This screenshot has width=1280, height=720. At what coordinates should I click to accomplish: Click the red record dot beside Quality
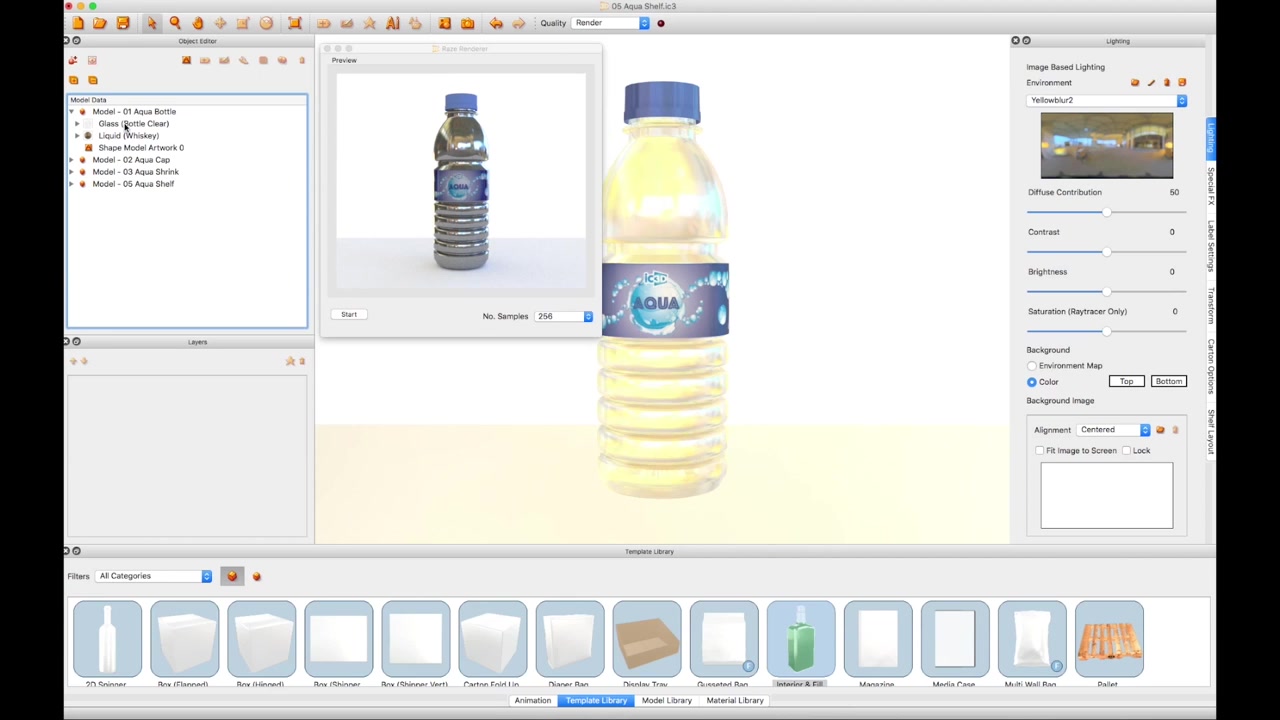(x=660, y=23)
